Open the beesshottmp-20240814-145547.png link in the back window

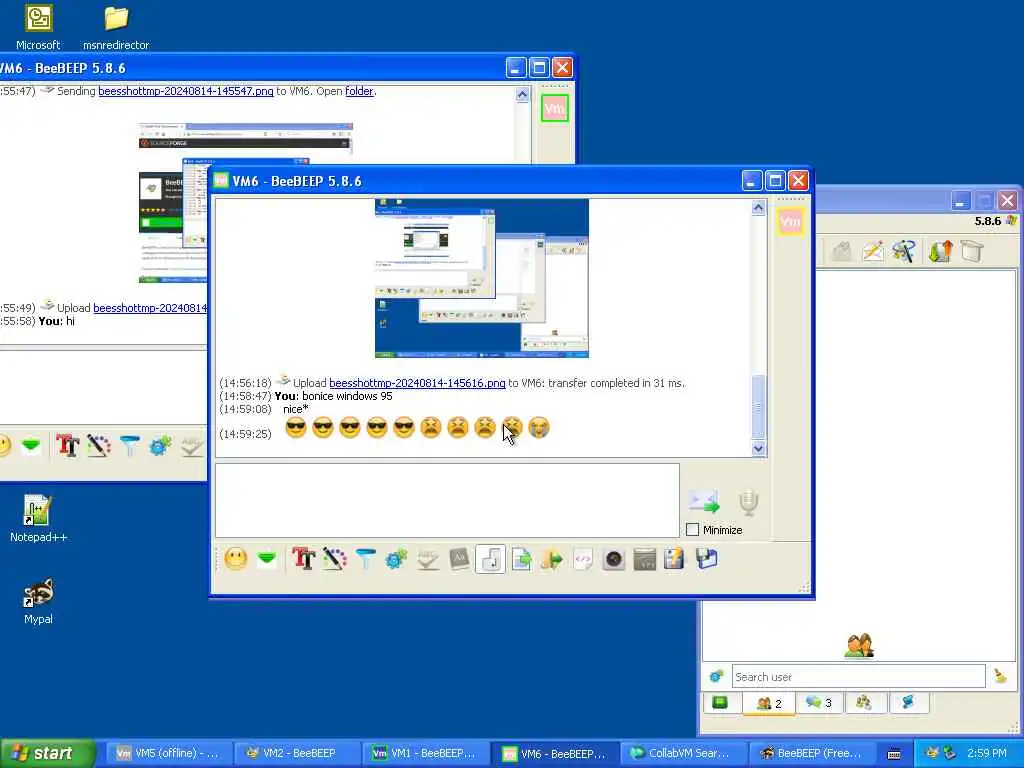point(185,91)
